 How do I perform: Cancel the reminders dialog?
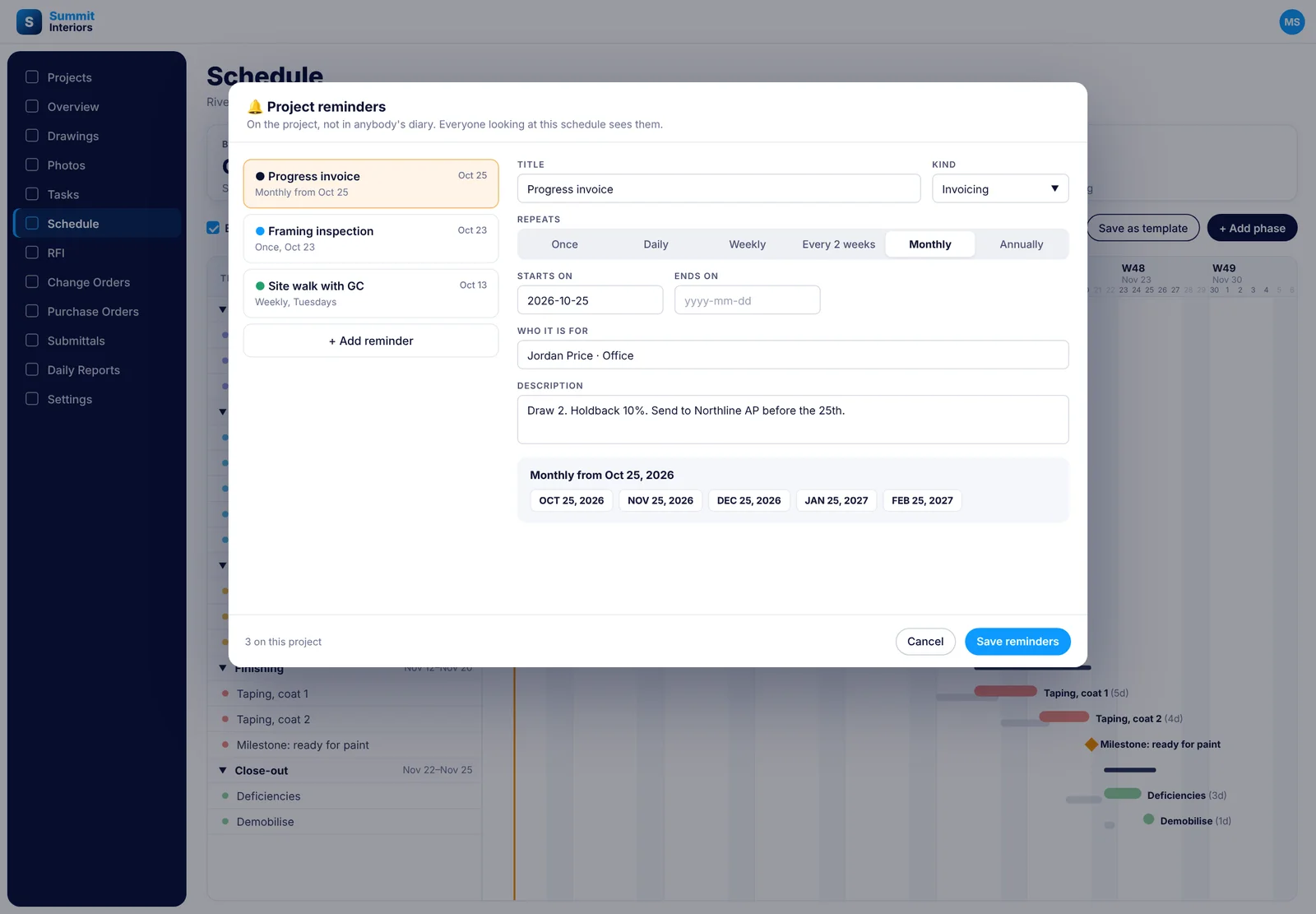click(925, 642)
